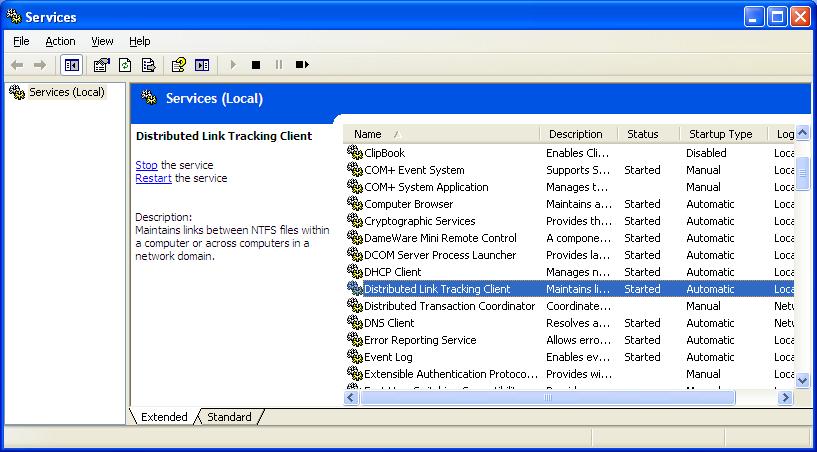Viewport: 817px width, 452px height.
Task: Click the gear icon beside Error Reporting Service
Action: click(x=355, y=340)
